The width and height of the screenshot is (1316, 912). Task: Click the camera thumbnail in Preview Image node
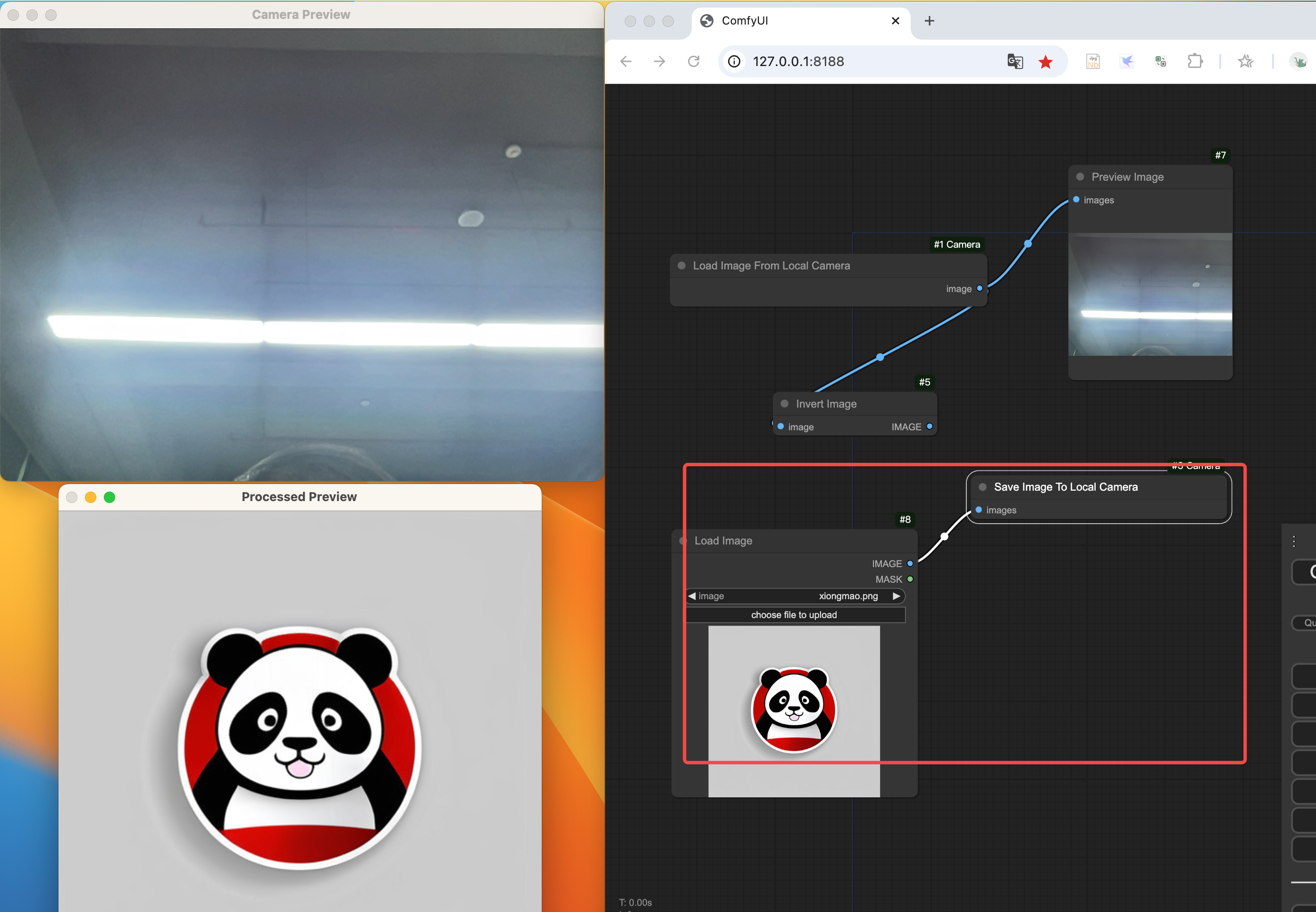point(1150,294)
